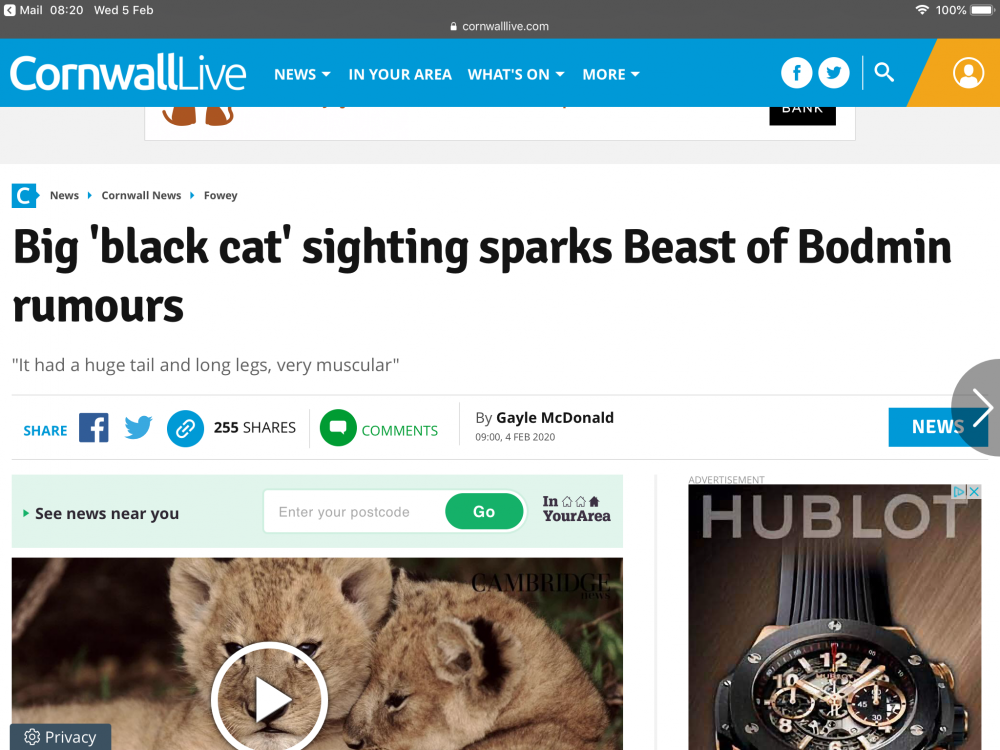Open CornwallLive Facebook page in header
Viewport: 1000px width, 750px height.
pos(796,73)
